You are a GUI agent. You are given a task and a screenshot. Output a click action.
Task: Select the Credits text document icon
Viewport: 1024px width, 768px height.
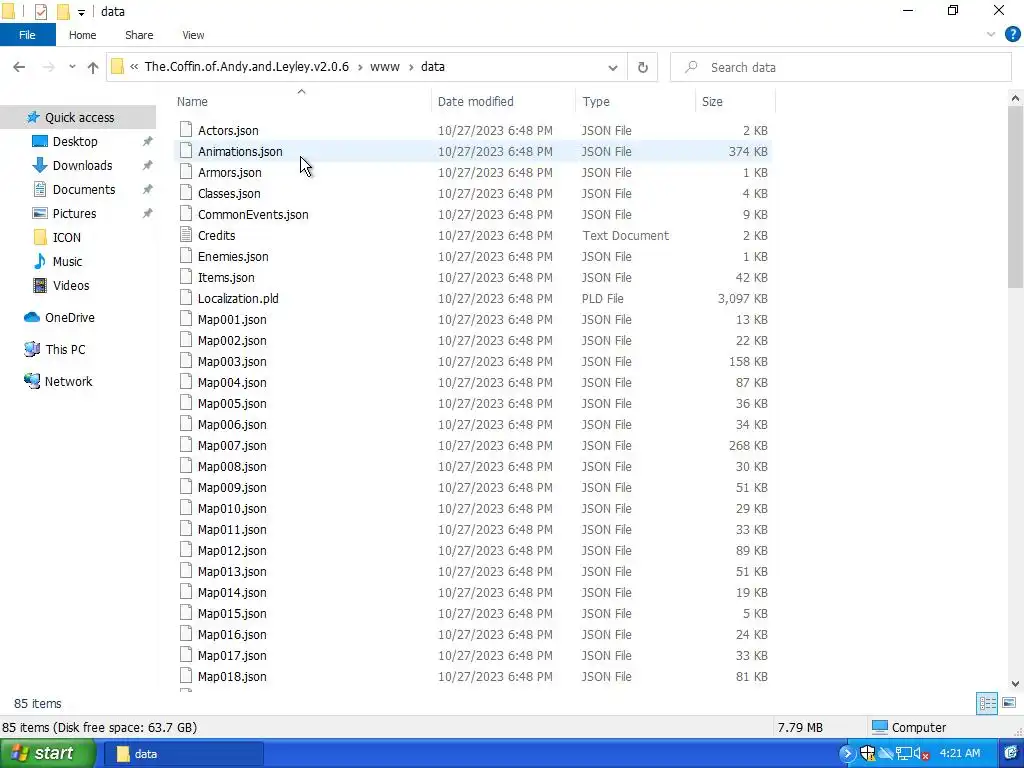(186, 235)
